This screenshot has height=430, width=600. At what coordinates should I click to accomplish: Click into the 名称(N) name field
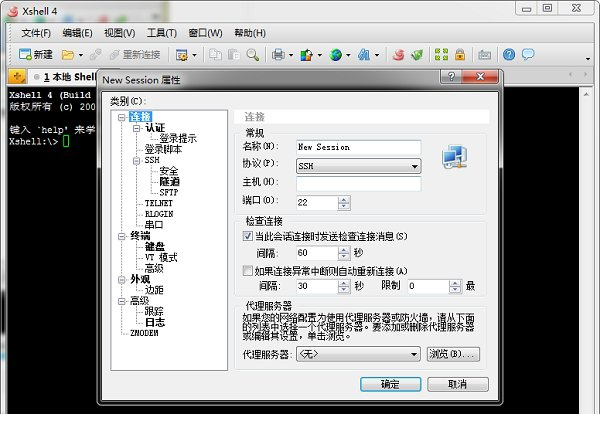point(359,147)
